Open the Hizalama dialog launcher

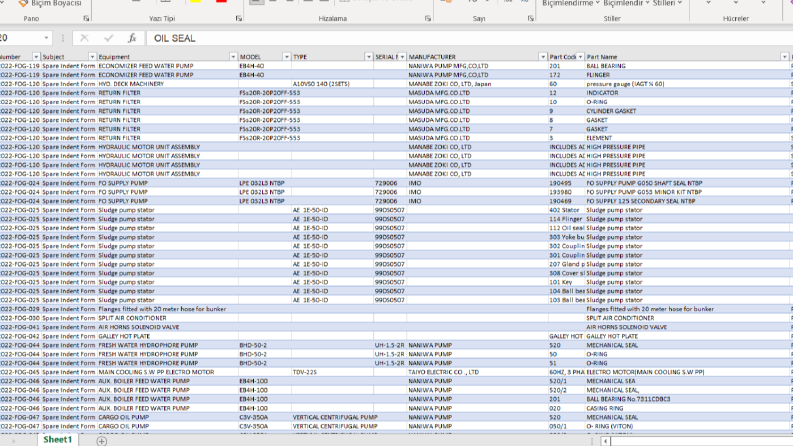tap(428, 18)
